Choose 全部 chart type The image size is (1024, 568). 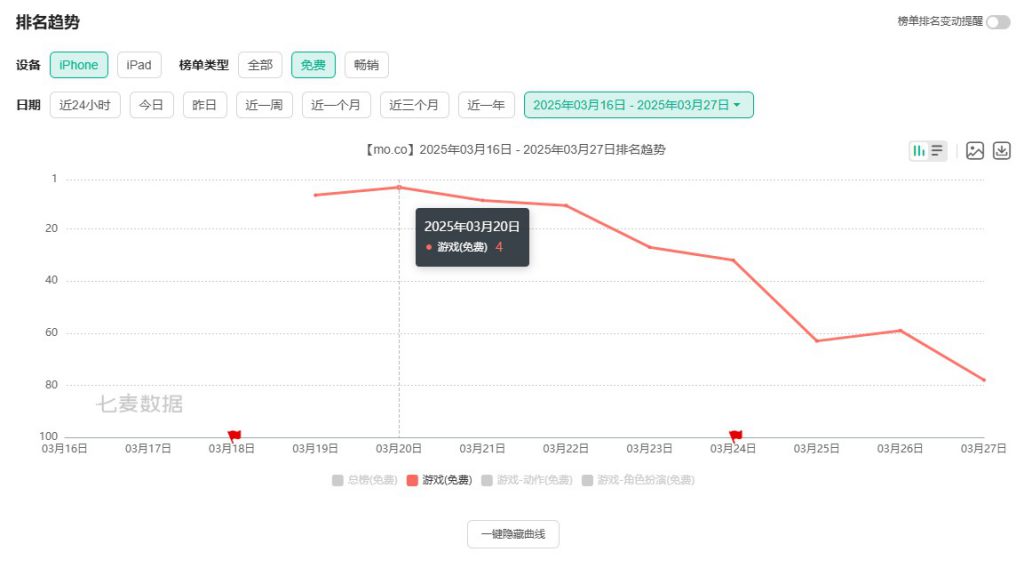pyautogui.click(x=260, y=65)
